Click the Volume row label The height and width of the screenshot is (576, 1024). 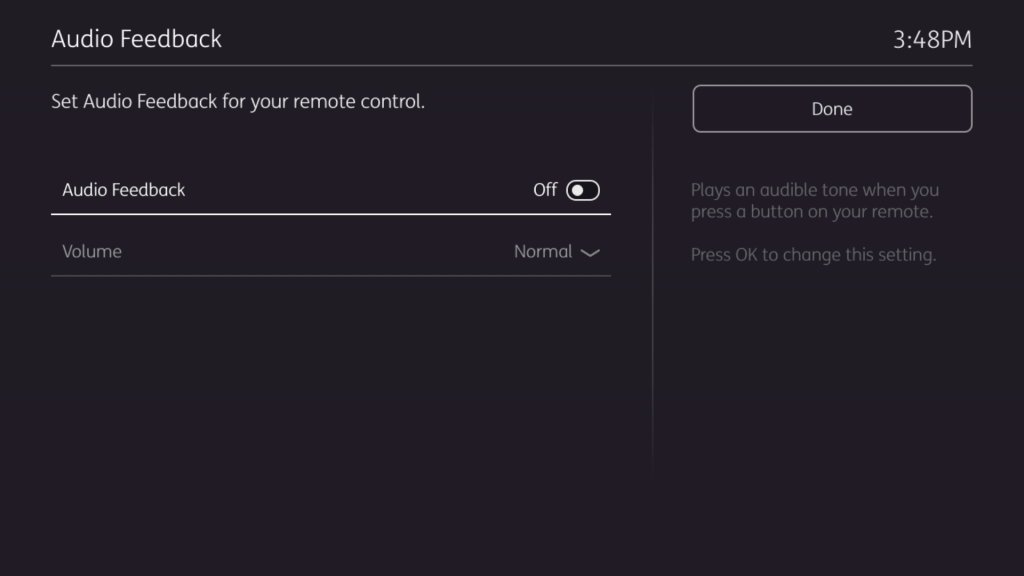(92, 252)
